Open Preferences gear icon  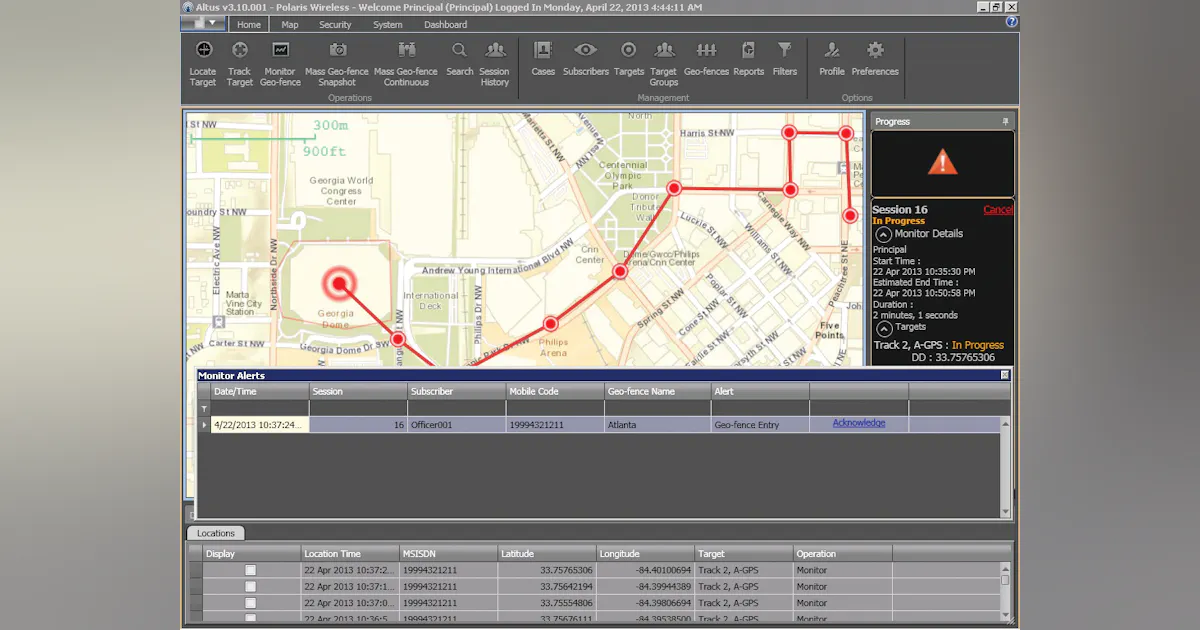(x=875, y=50)
